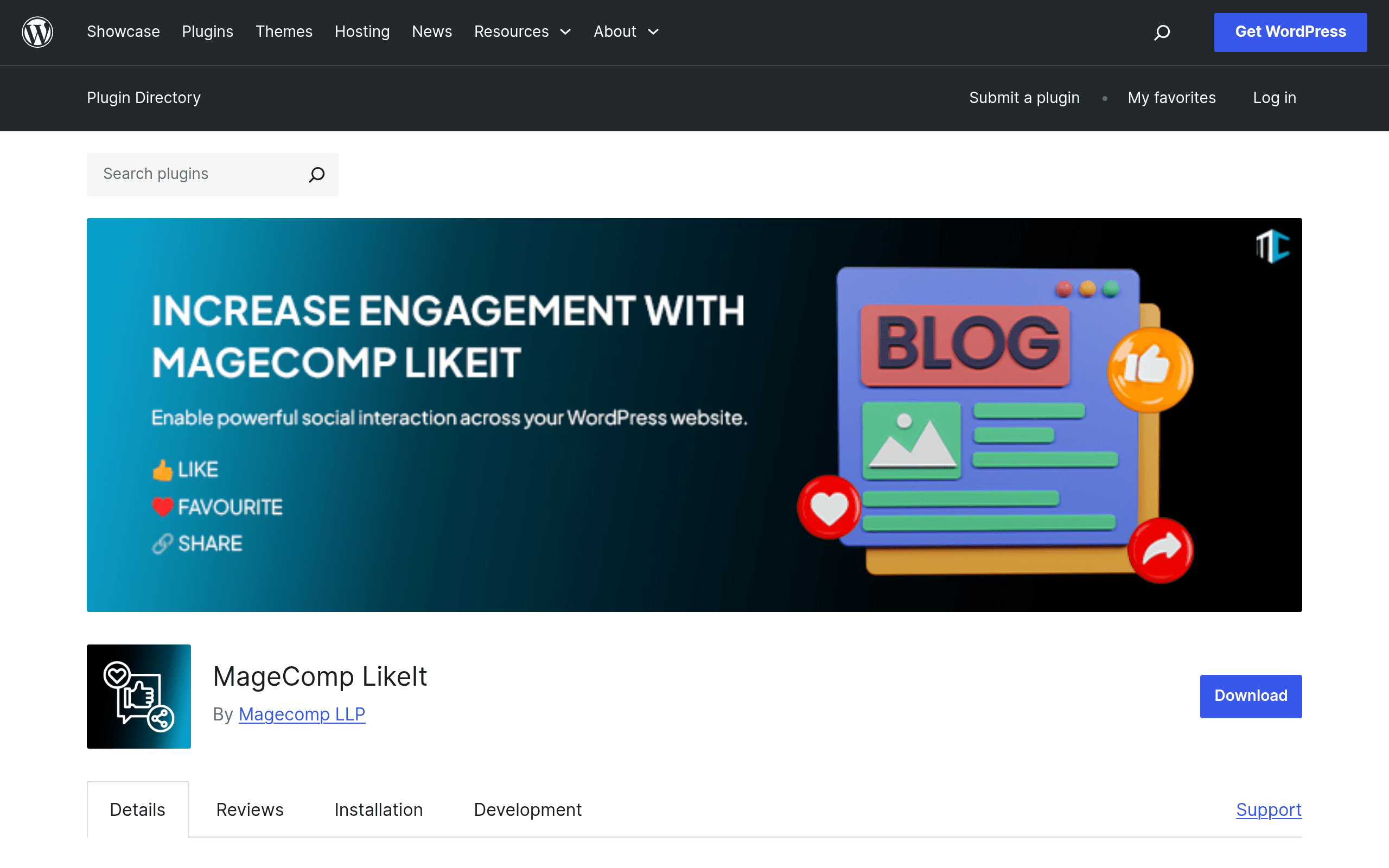The height and width of the screenshot is (868, 1389).
Task: Click the WordPress logo icon
Action: click(x=37, y=32)
